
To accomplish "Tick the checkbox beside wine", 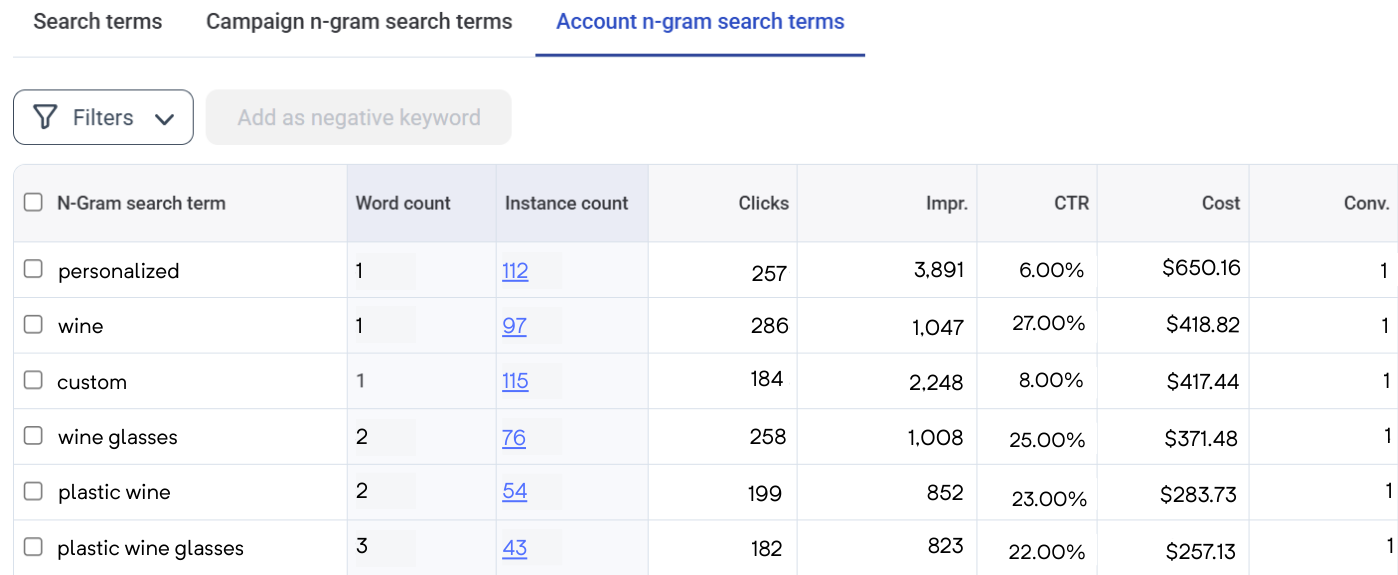I will tap(34, 325).
